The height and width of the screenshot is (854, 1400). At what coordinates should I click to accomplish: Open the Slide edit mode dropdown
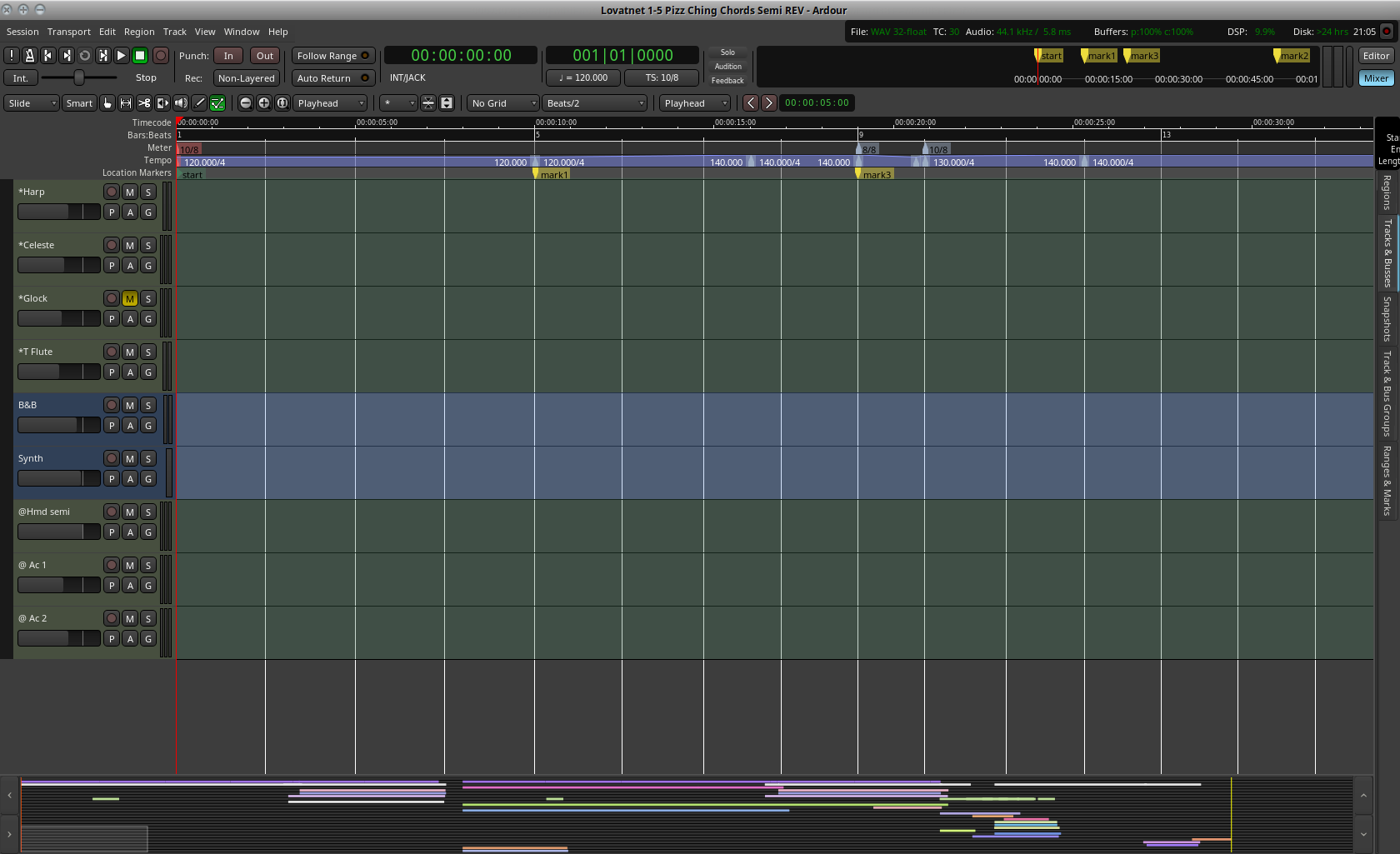(x=32, y=103)
